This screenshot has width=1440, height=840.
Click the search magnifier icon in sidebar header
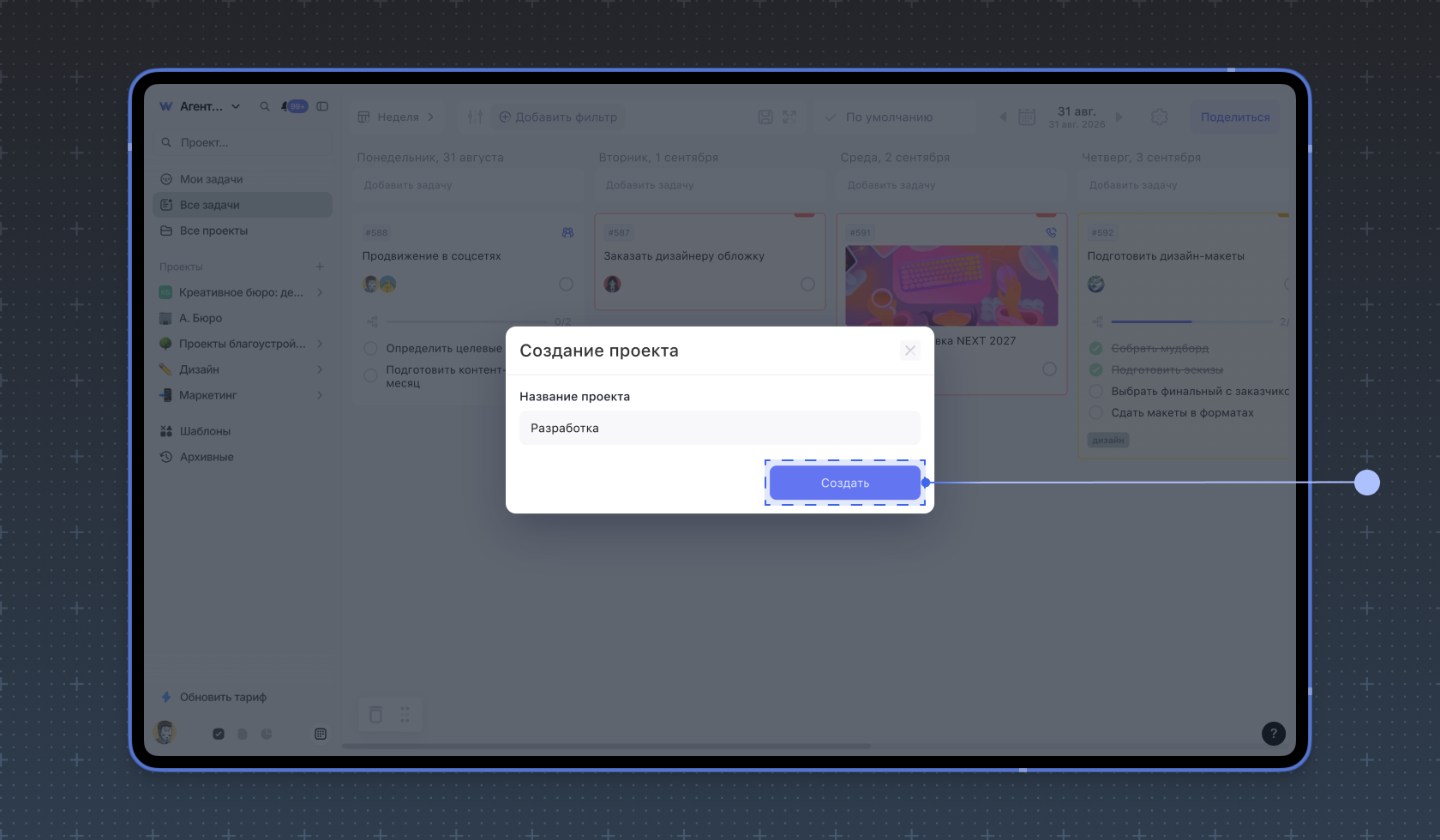point(265,106)
